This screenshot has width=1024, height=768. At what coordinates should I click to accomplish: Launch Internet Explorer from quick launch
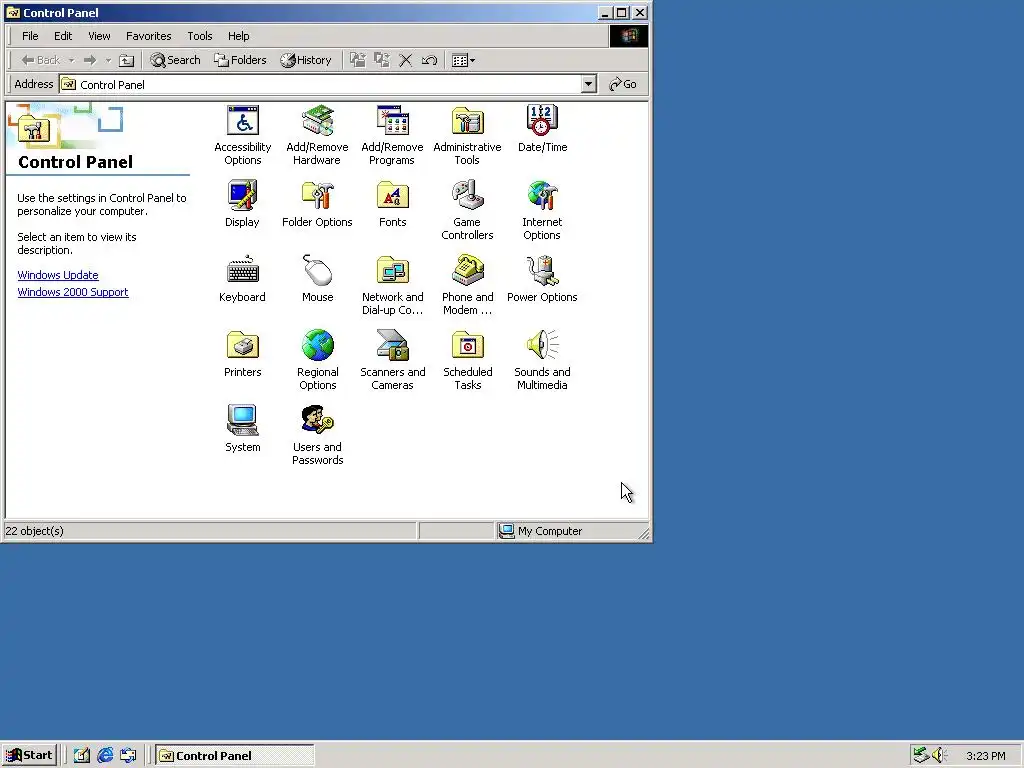[105, 756]
